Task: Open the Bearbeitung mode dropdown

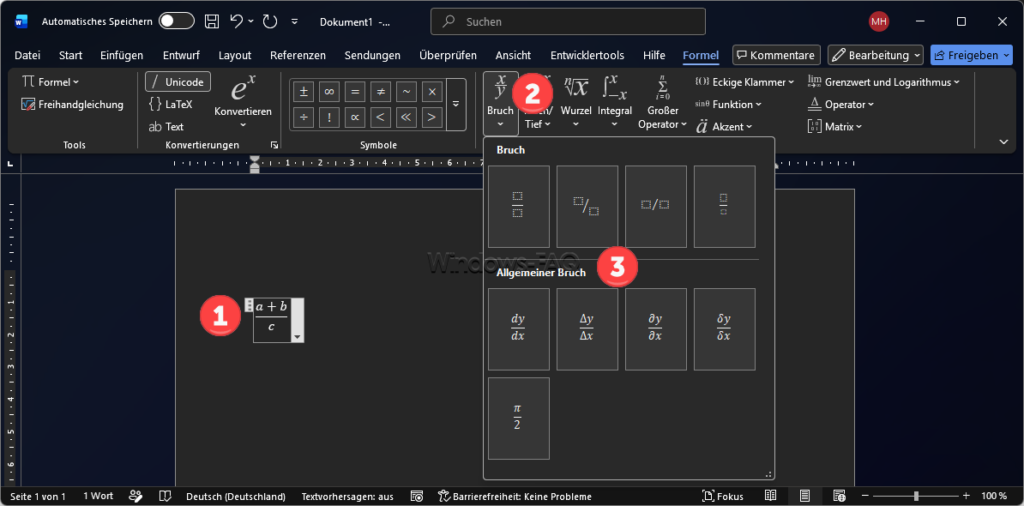Action: pyautogui.click(x=875, y=55)
